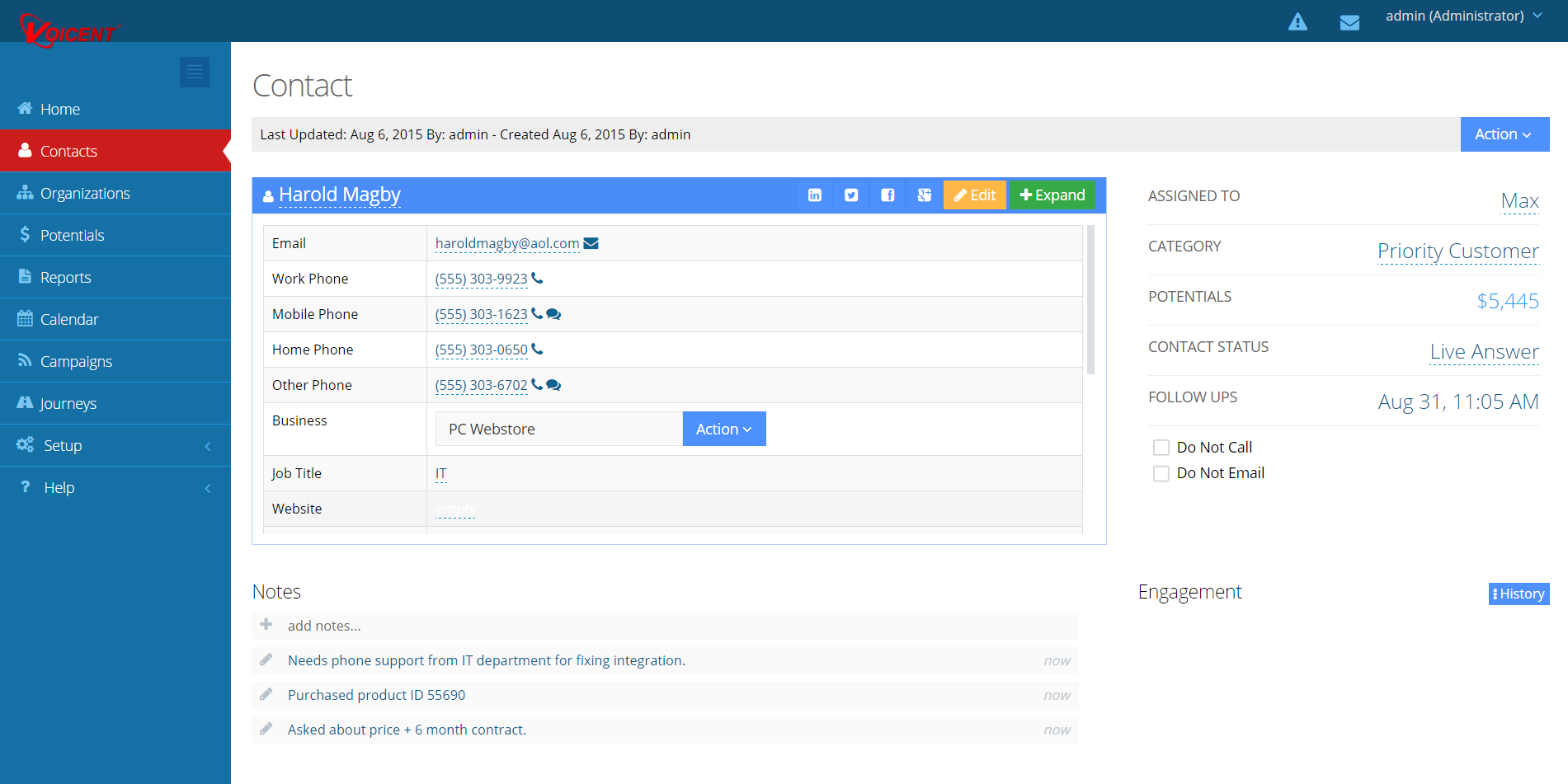
Task: Open the mail inbox icon in top bar
Action: coord(1349,22)
